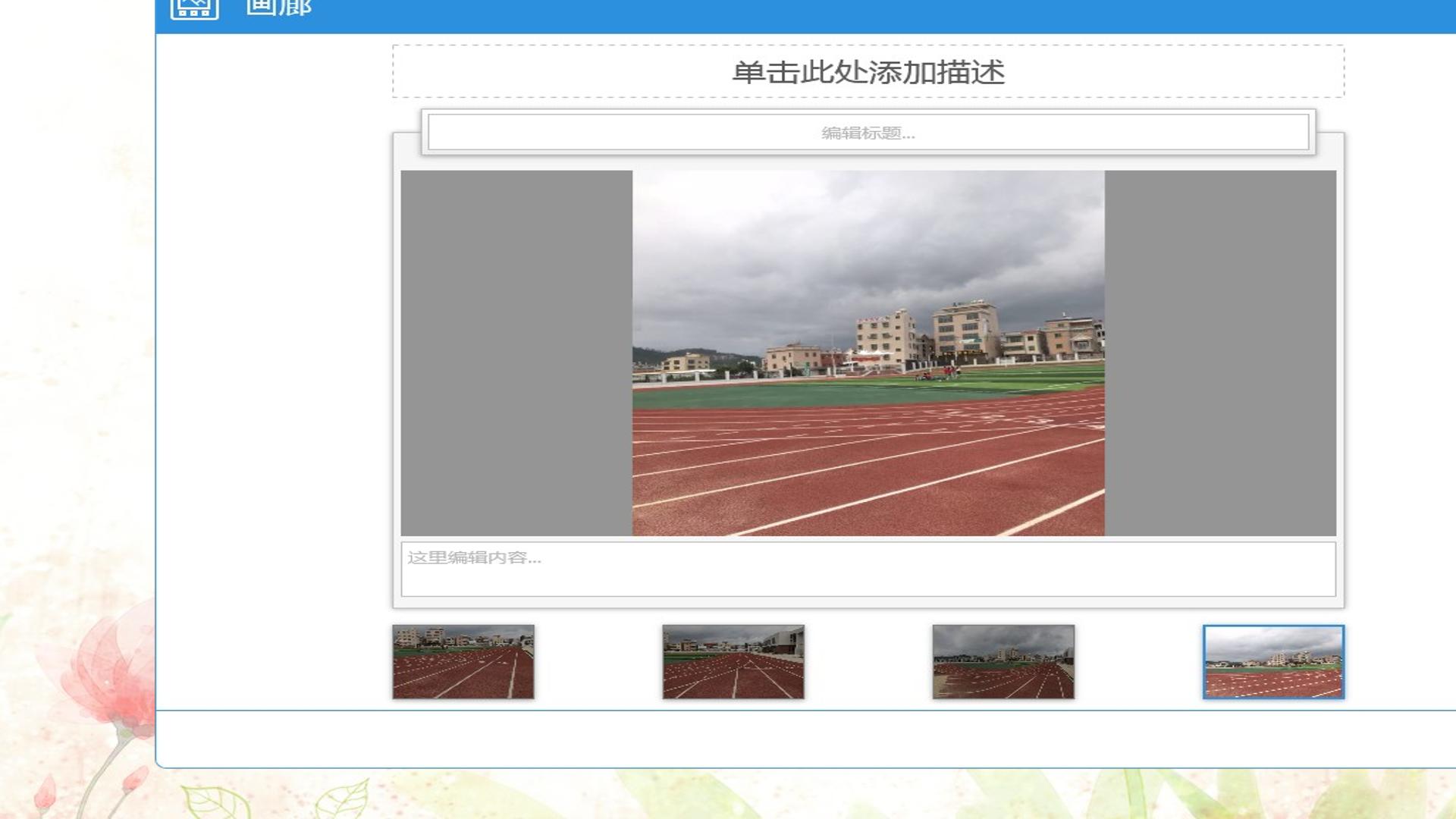Image resolution: width=1456 pixels, height=819 pixels.
Task: Show the third thumbnail with dark clouds
Action: pyautogui.click(x=1003, y=661)
